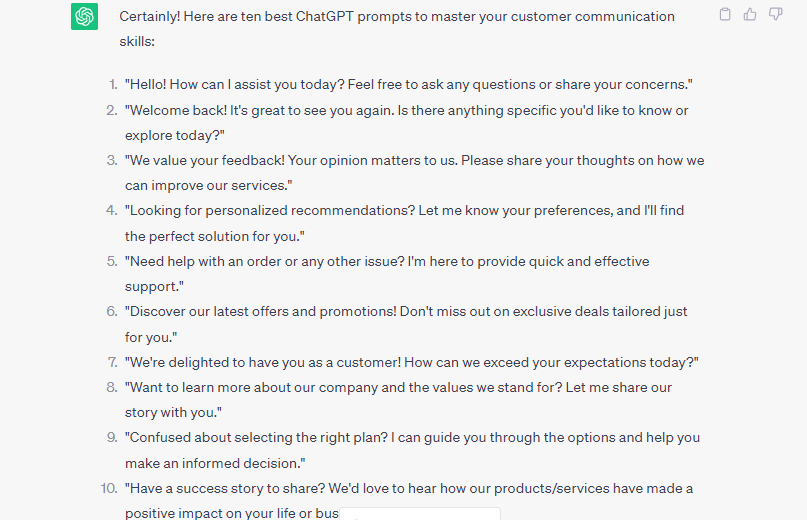Click prompt 6 'Discover our latest offers'
The height and width of the screenshot is (520, 807).
click(406, 324)
